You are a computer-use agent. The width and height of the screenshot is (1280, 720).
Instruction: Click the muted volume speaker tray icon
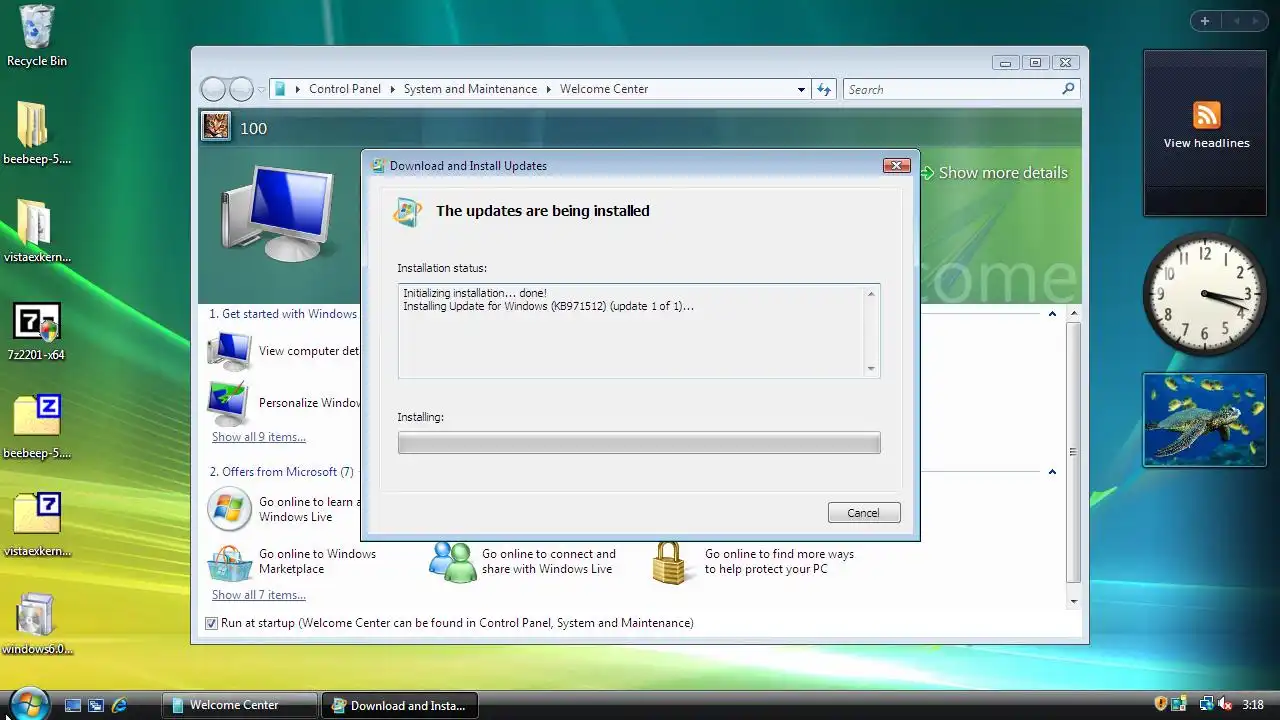(x=1224, y=704)
